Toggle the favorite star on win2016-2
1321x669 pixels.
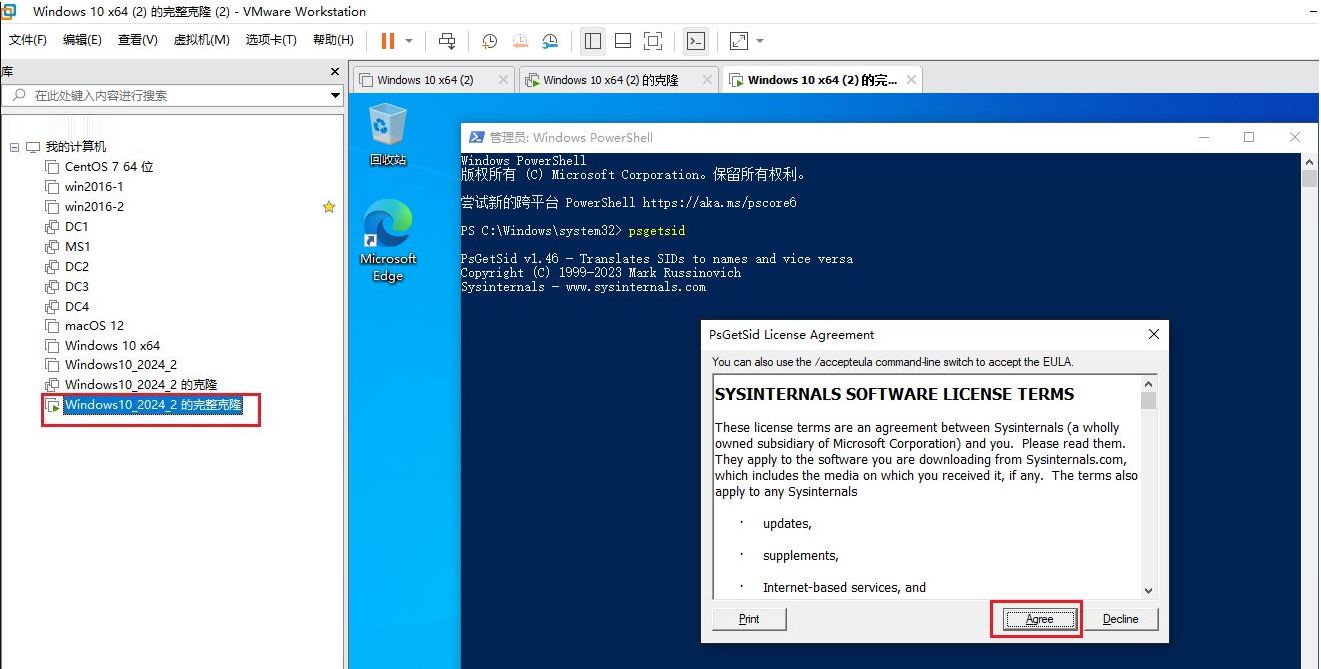[328, 207]
